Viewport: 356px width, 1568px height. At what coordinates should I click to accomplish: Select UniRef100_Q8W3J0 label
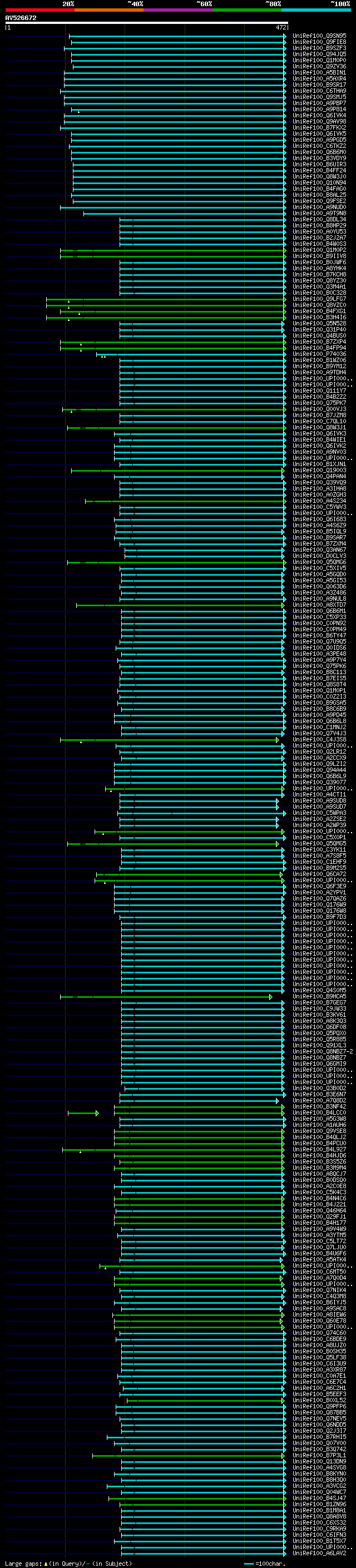(319, 176)
